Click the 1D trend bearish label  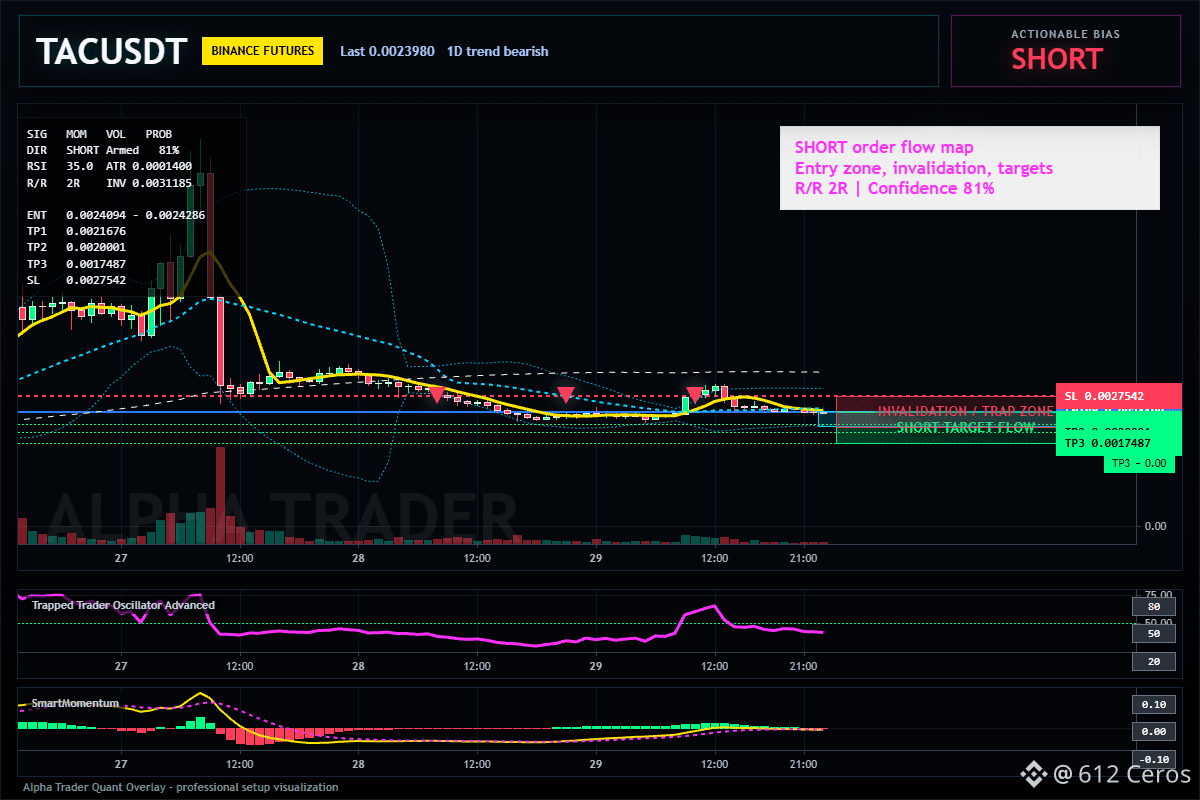(498, 51)
